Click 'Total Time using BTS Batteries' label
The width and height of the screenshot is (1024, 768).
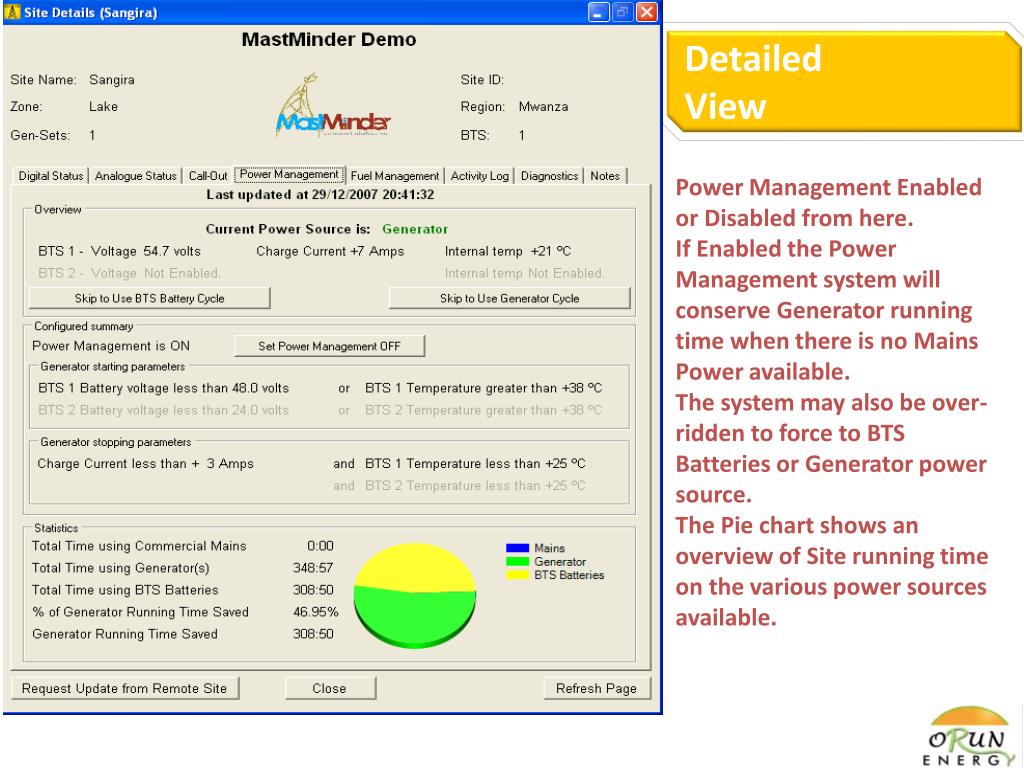coord(125,590)
